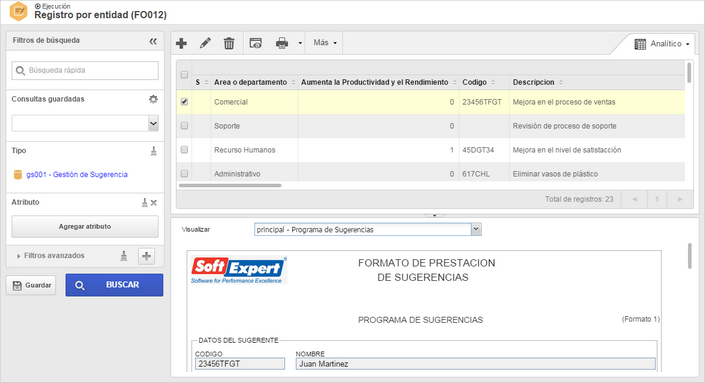
Task: Sort by Aumenta la Productividad y el Rendimiento column
Action: pos(379,82)
